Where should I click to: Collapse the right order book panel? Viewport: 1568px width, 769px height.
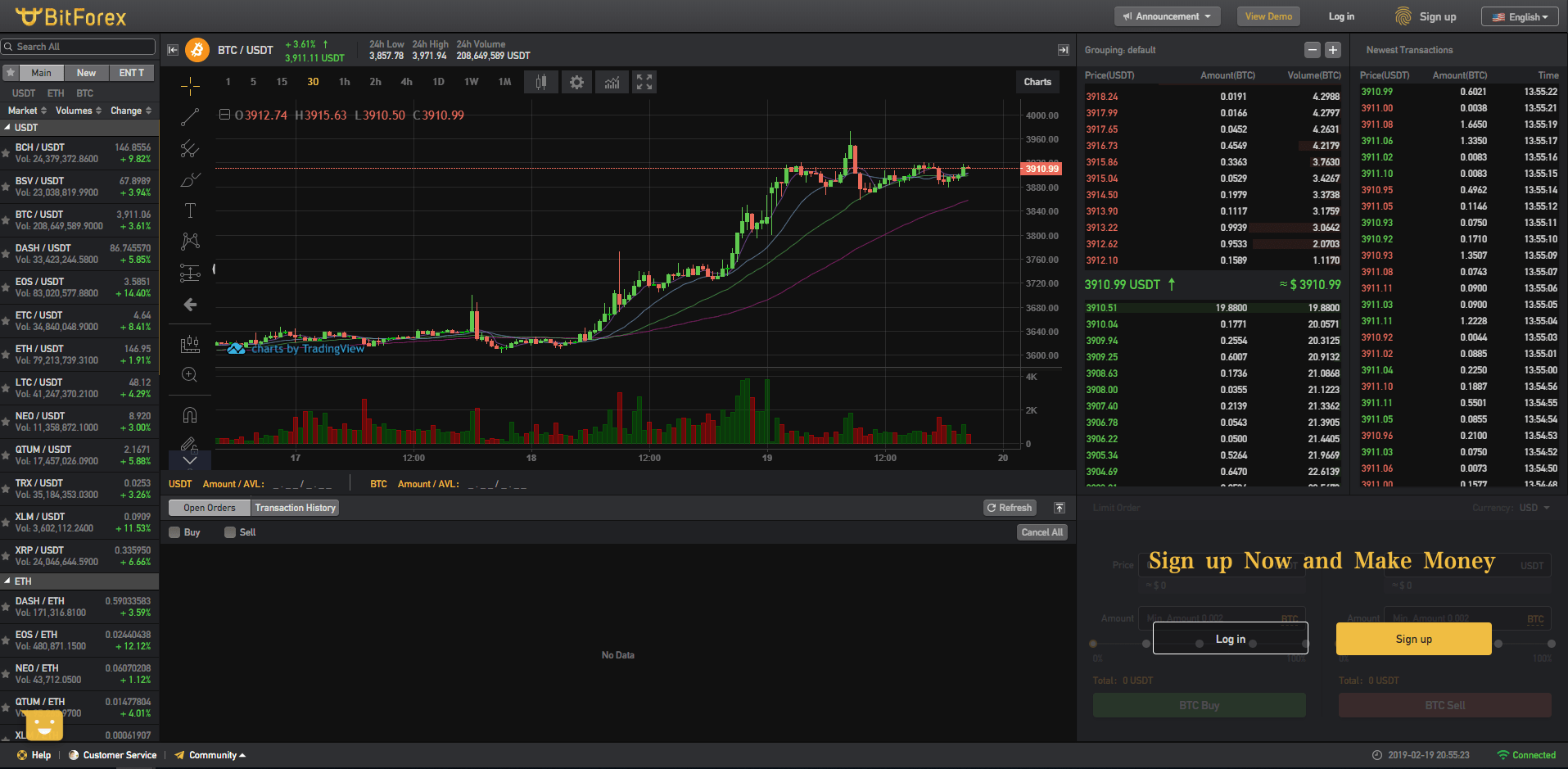pos(1064,50)
